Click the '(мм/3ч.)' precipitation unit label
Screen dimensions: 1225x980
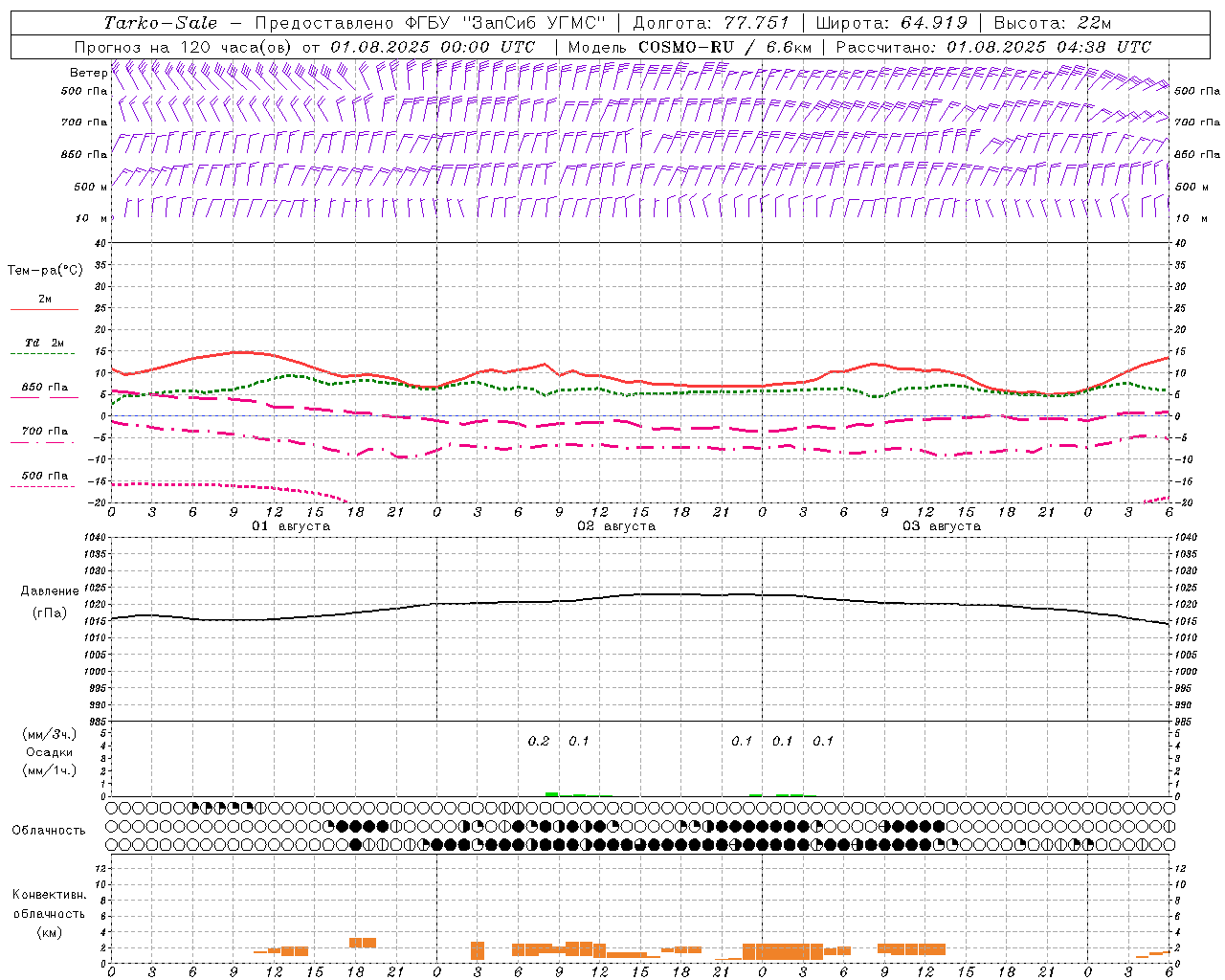pyautogui.click(x=50, y=734)
